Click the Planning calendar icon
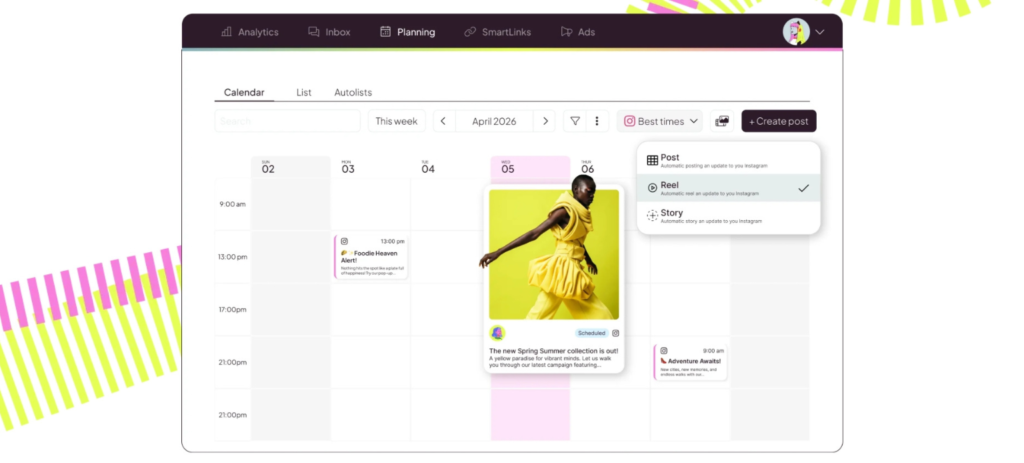 click(x=385, y=31)
